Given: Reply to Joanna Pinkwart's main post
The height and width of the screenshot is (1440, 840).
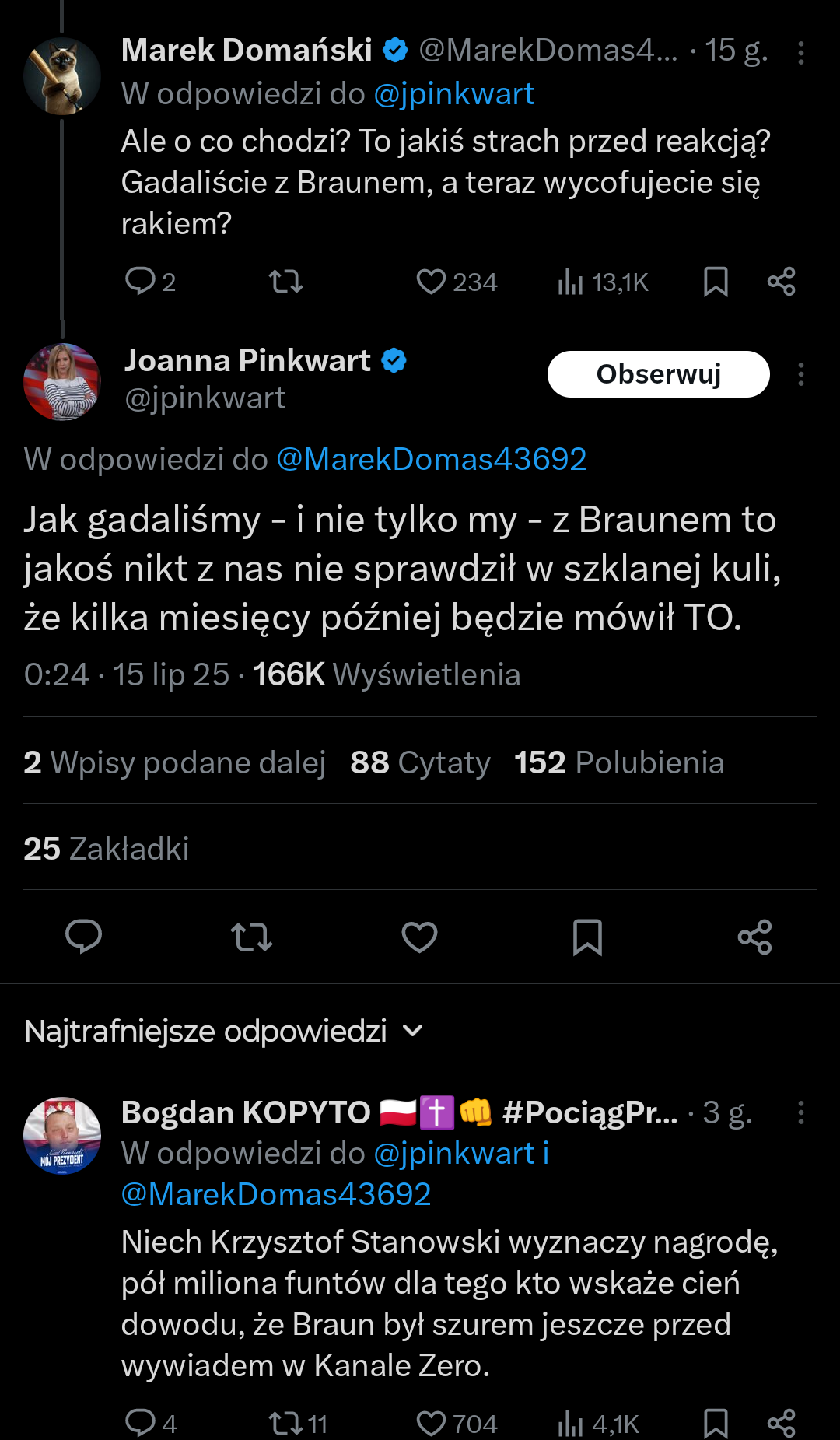Looking at the screenshot, I should pos(83,936).
